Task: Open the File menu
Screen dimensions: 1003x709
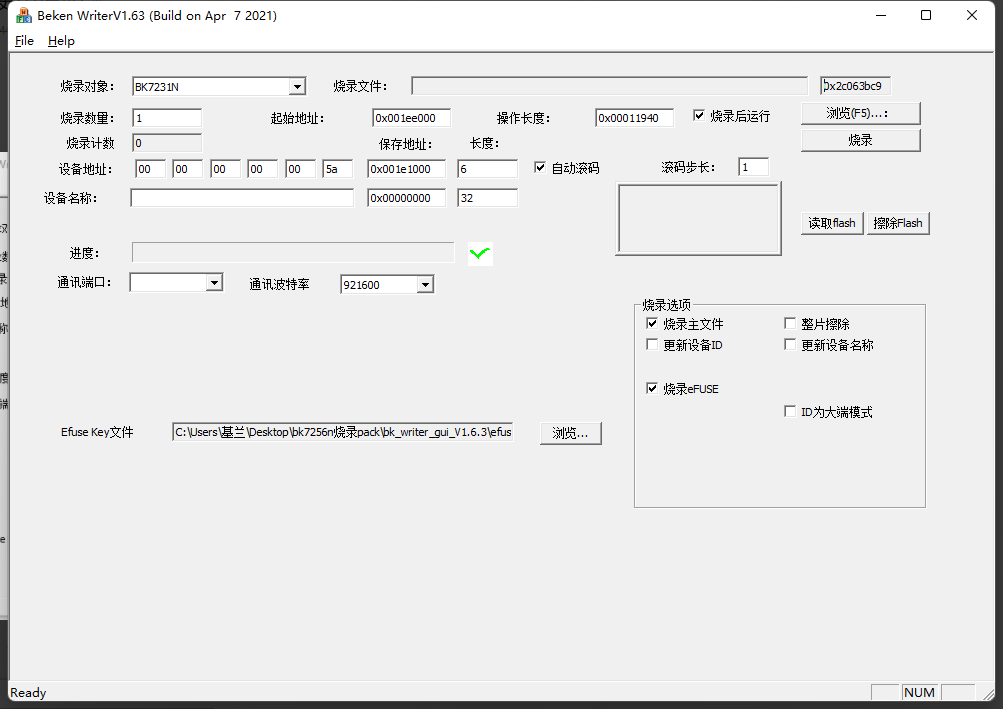Action: point(24,41)
